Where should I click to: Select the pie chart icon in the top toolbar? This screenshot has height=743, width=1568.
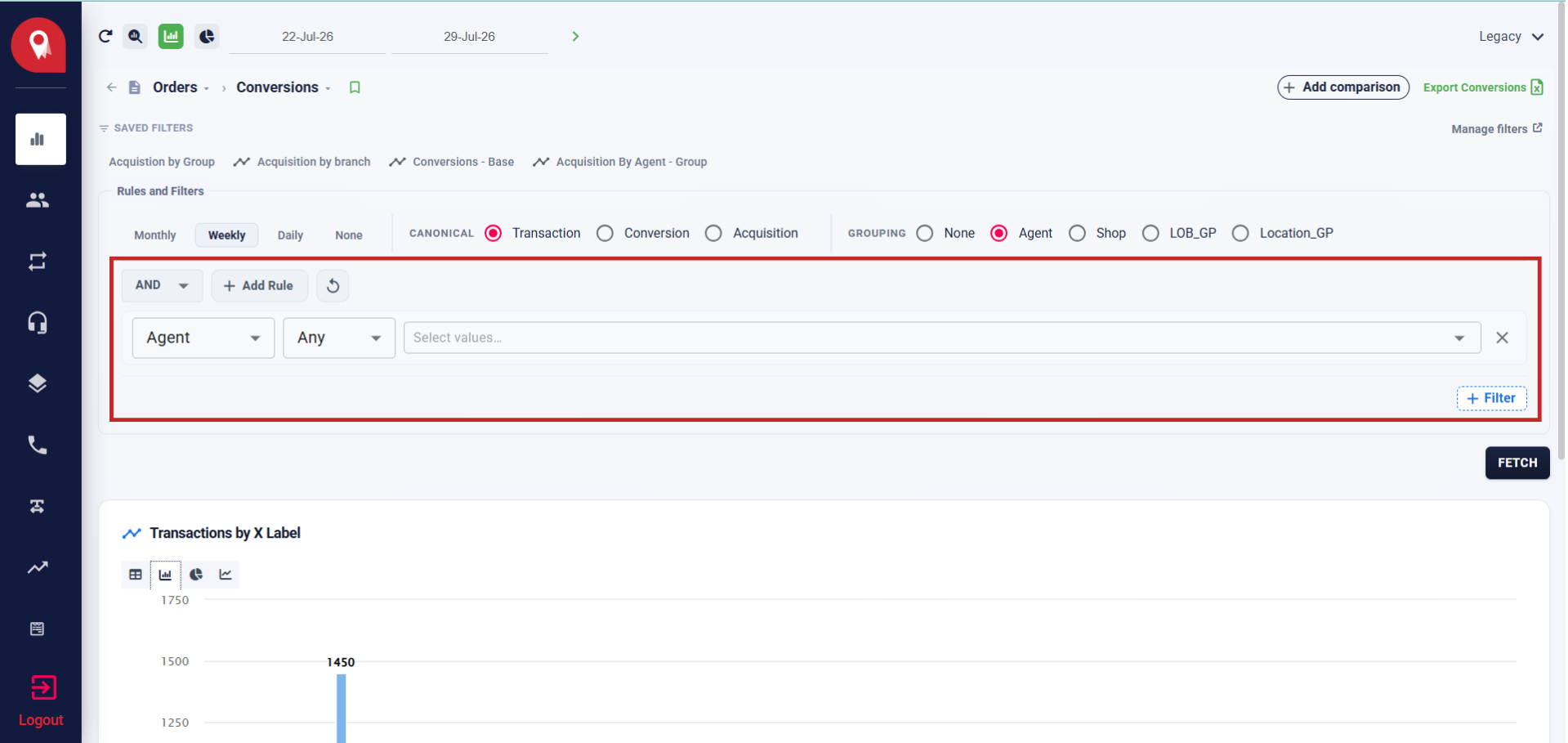pos(207,36)
